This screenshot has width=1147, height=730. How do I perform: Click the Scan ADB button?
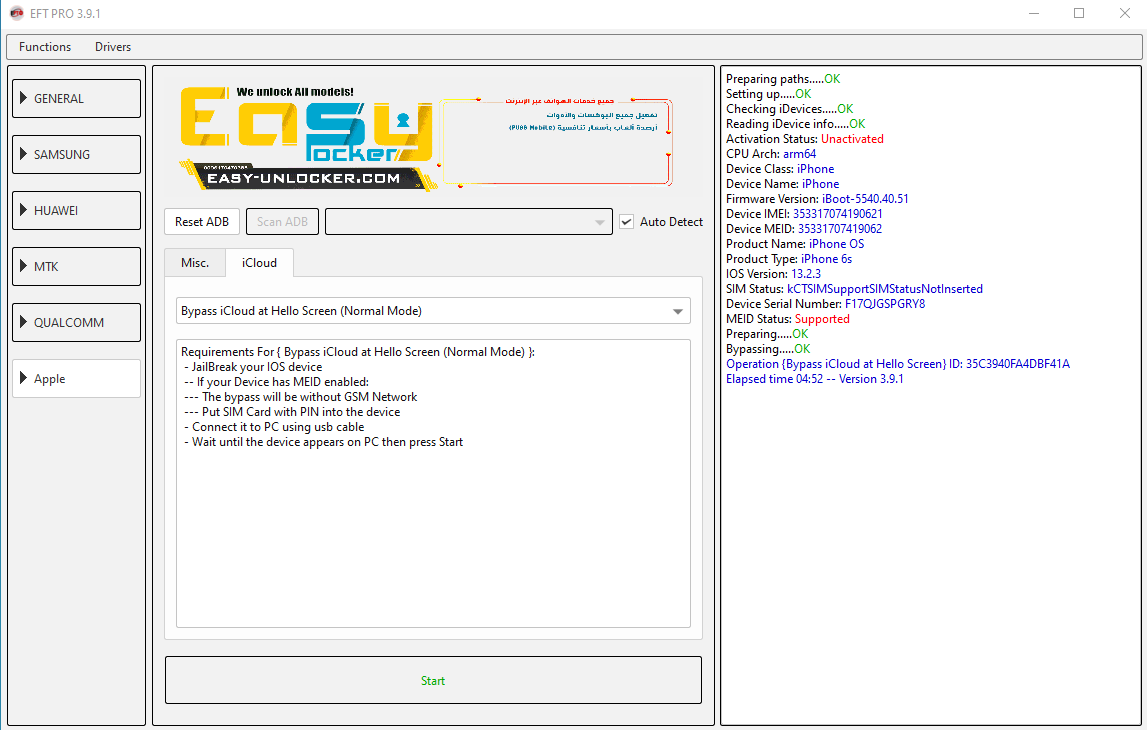tap(282, 222)
